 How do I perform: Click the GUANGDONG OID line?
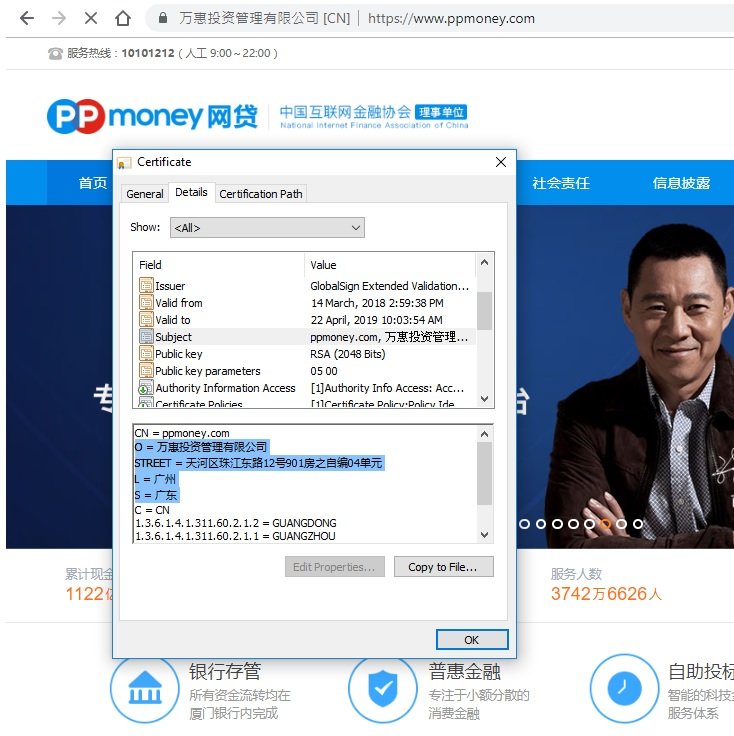pyautogui.click(x=236, y=523)
